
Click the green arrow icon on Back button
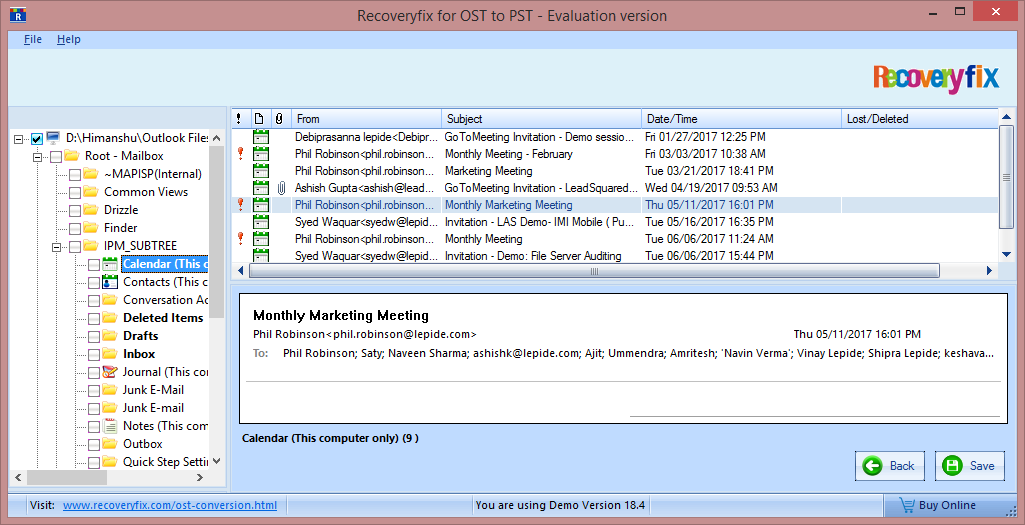point(872,466)
